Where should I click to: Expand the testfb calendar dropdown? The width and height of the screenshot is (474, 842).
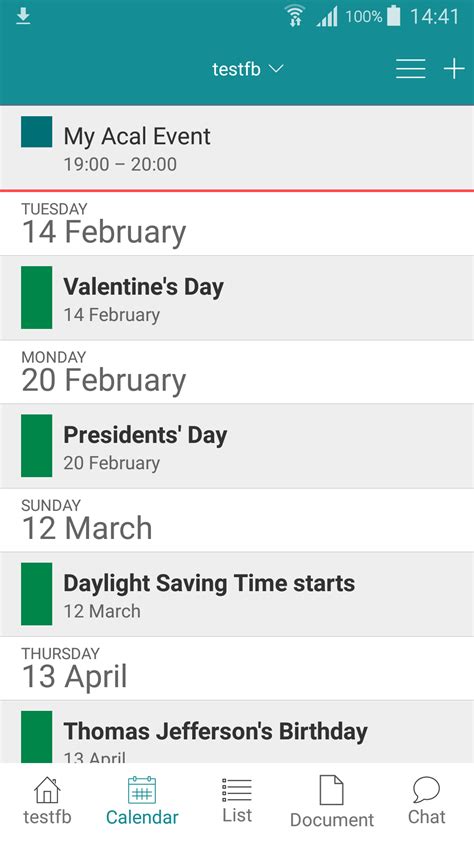pyautogui.click(x=247, y=69)
